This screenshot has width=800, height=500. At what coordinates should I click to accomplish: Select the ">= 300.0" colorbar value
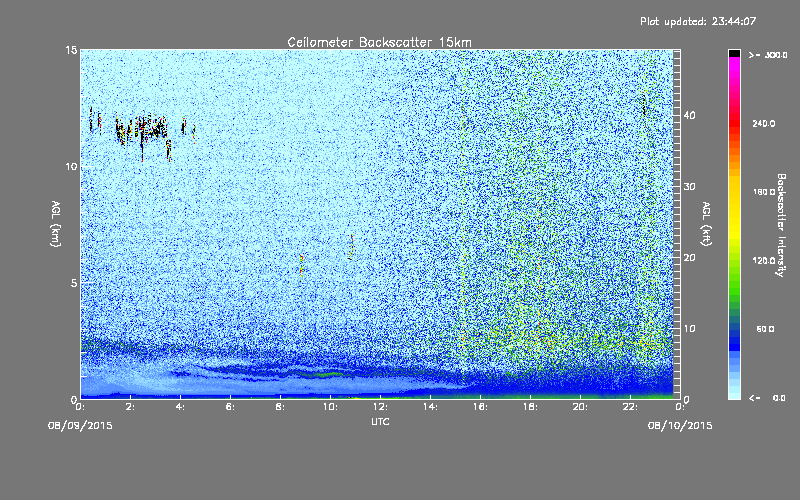coord(768,55)
